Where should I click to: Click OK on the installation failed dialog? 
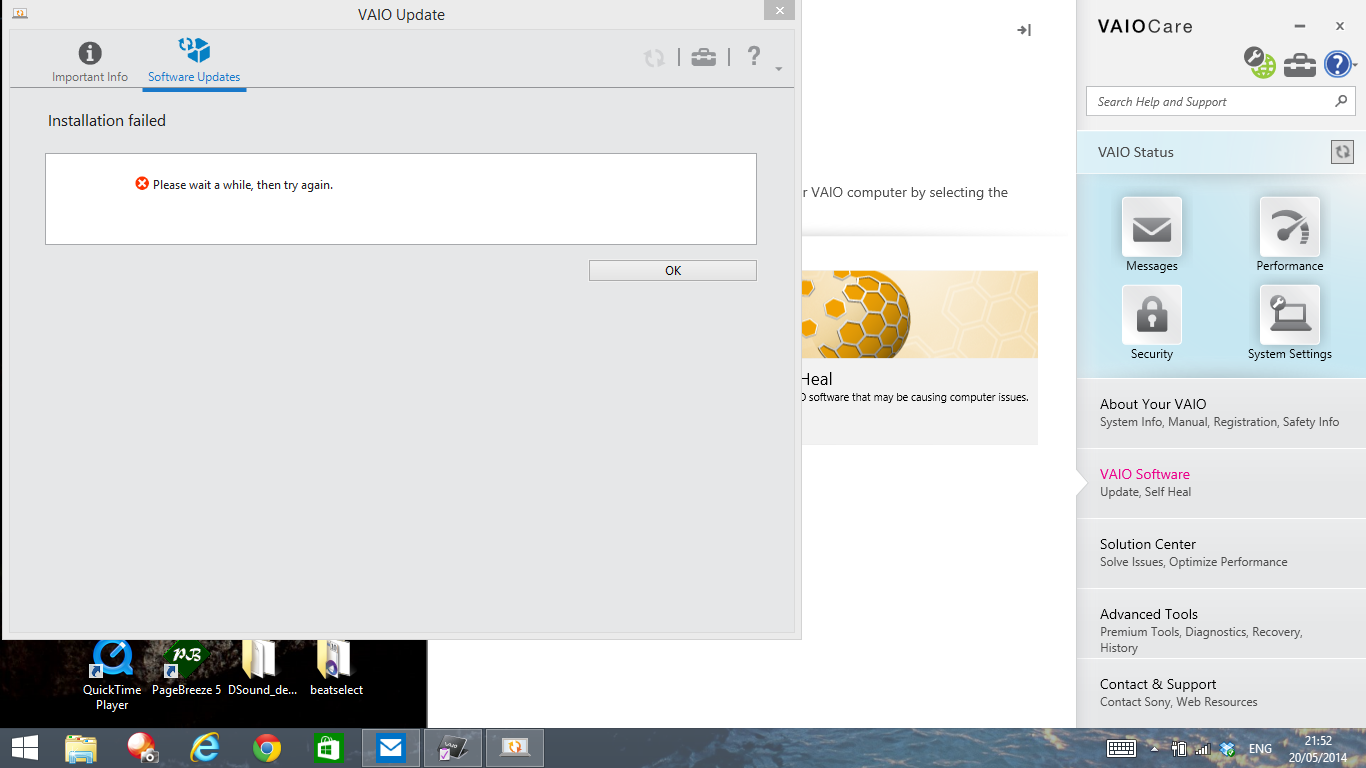(672, 270)
